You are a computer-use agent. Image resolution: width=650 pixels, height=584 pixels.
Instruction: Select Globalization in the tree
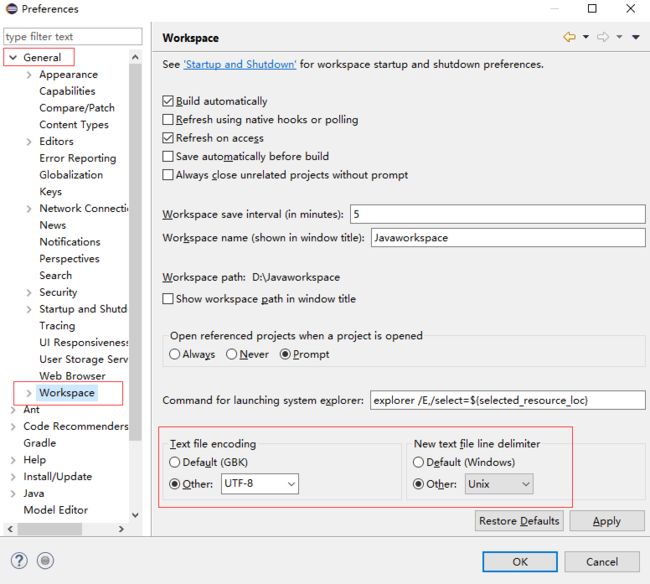pyautogui.click(x=71, y=174)
